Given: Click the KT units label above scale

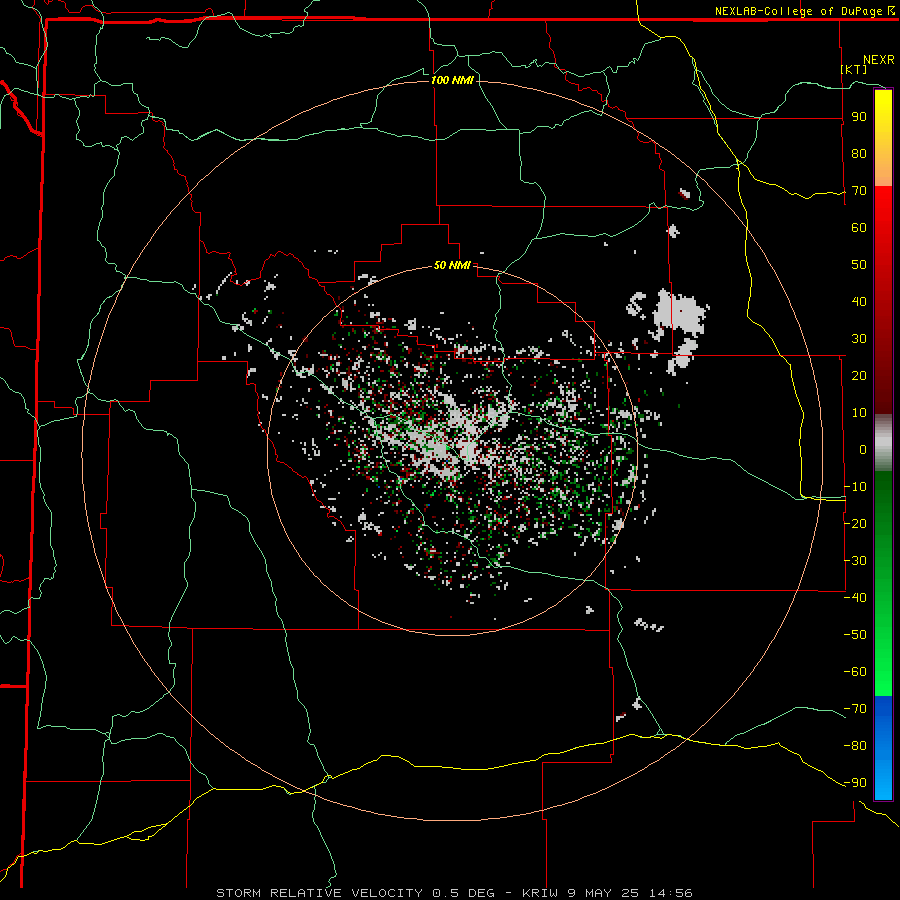Looking at the screenshot, I should [x=854, y=69].
